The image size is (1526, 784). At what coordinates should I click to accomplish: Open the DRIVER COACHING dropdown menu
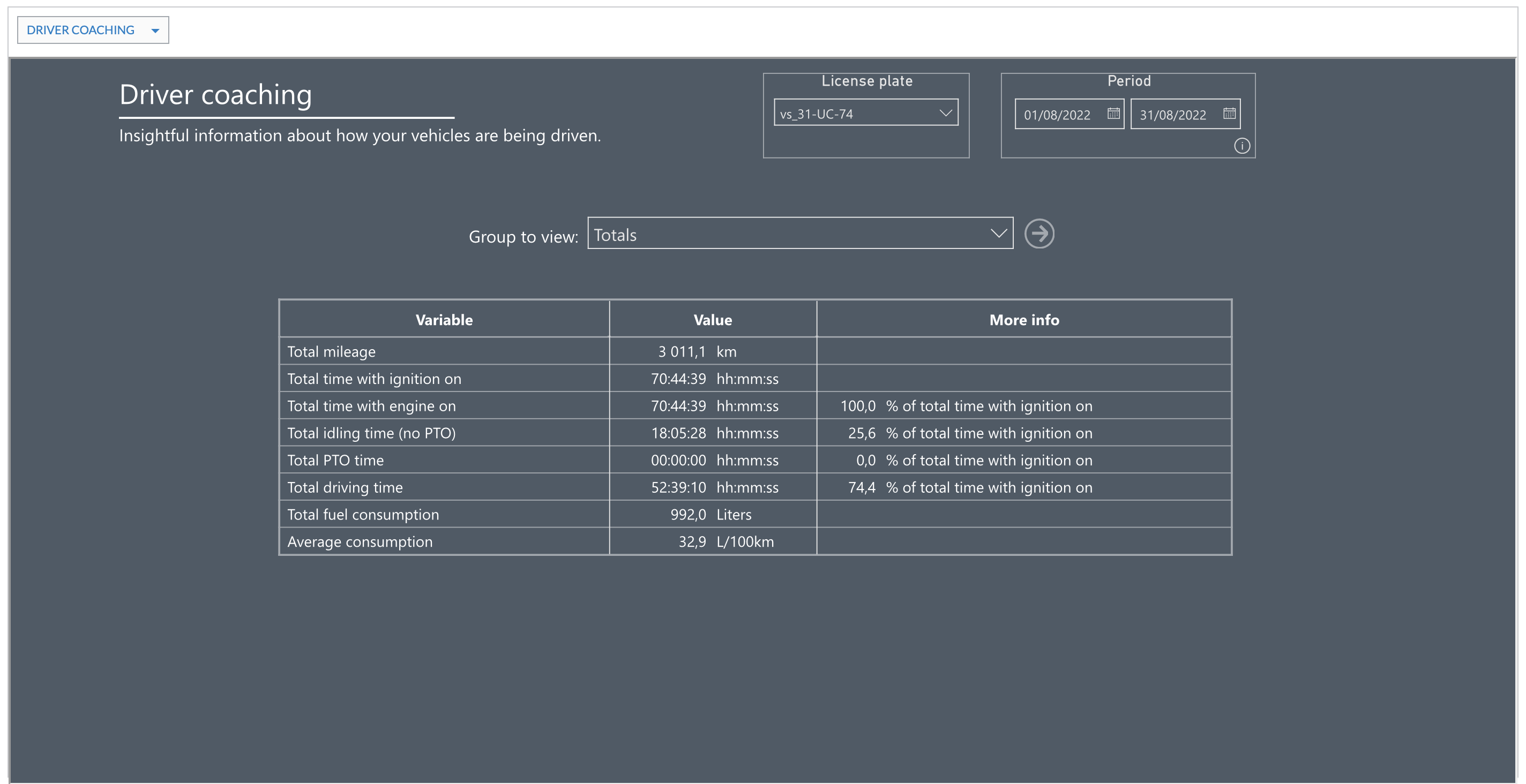click(93, 30)
